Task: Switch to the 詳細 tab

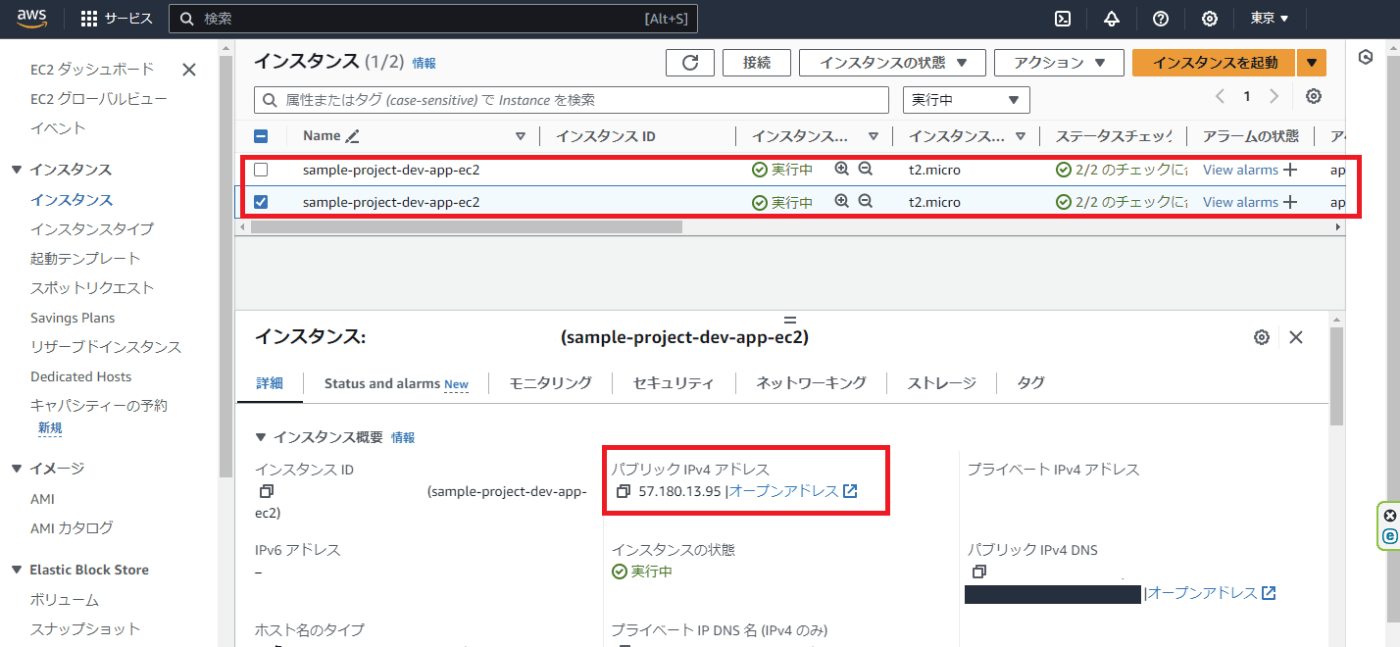Action: tap(269, 383)
